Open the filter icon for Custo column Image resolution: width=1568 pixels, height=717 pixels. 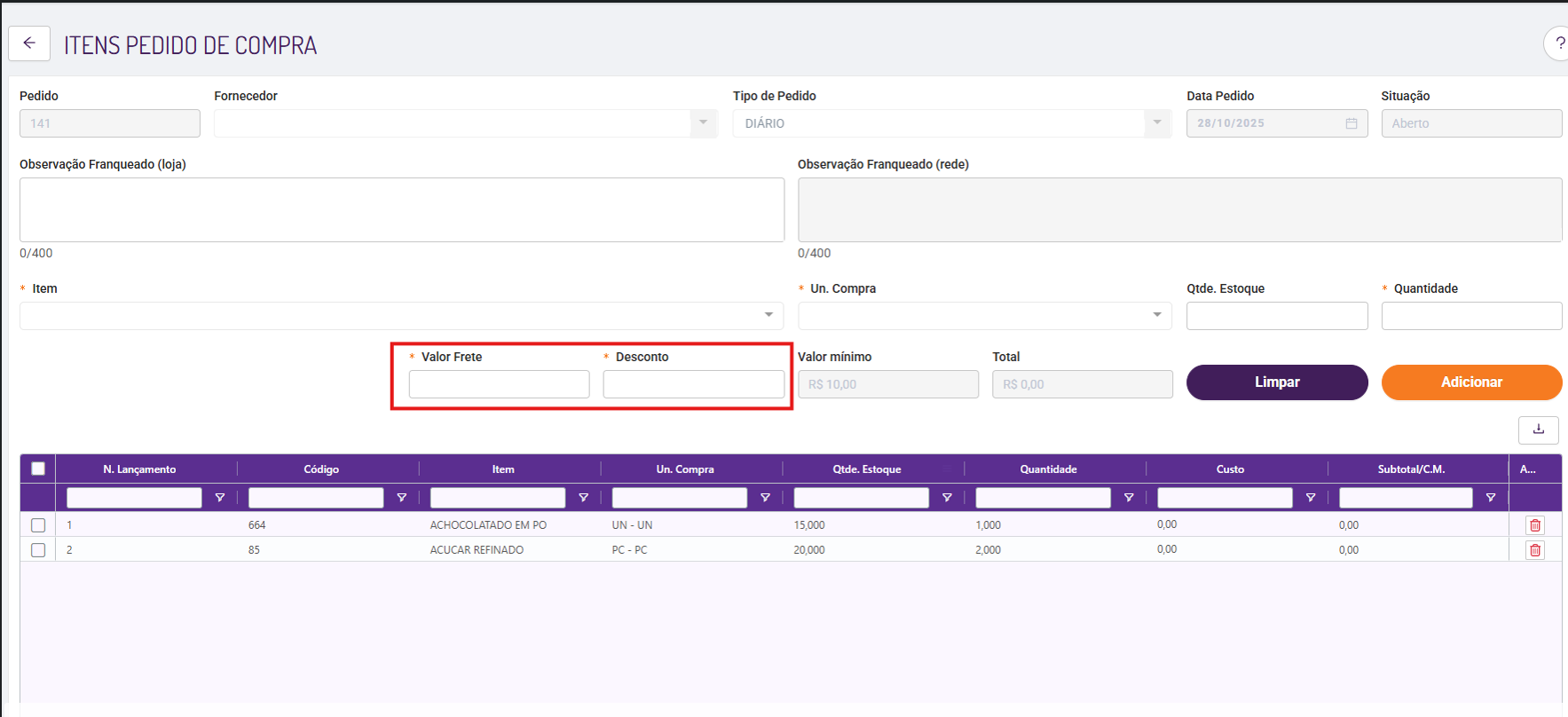point(1311,498)
